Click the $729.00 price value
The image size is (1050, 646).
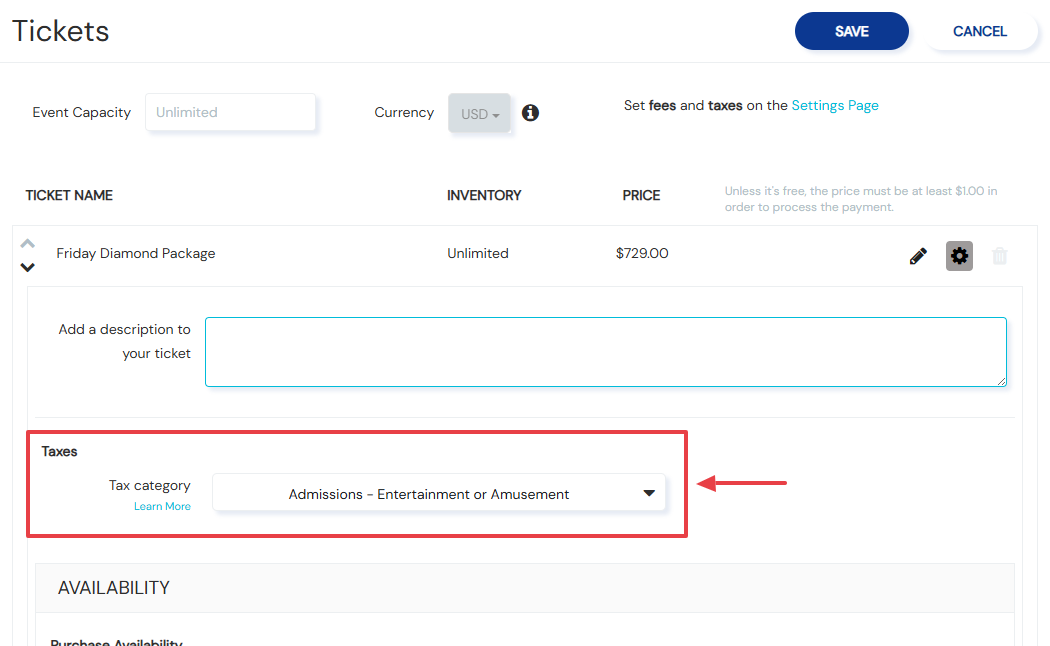click(x=642, y=253)
